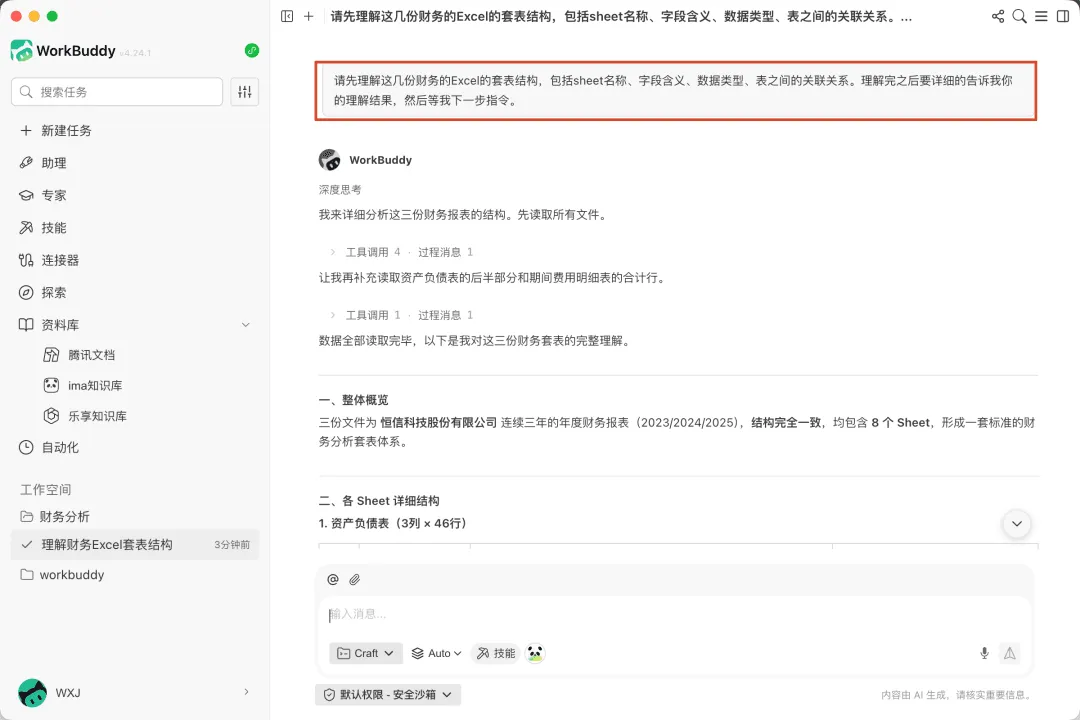Click the WorkBuddy assistant avatar in chat

[329, 160]
